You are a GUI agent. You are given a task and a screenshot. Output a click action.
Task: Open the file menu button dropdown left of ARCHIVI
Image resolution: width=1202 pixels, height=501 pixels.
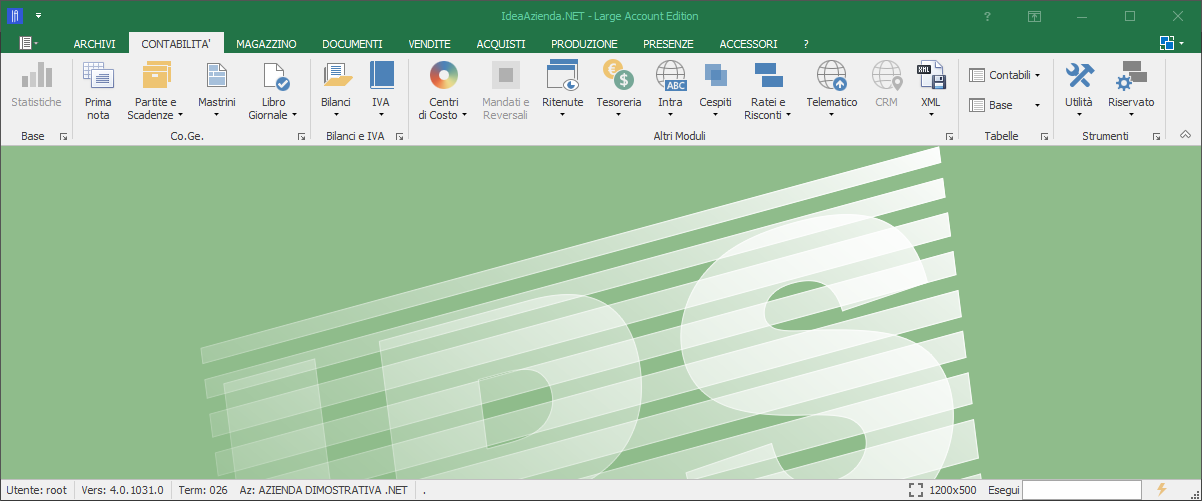(x=29, y=43)
